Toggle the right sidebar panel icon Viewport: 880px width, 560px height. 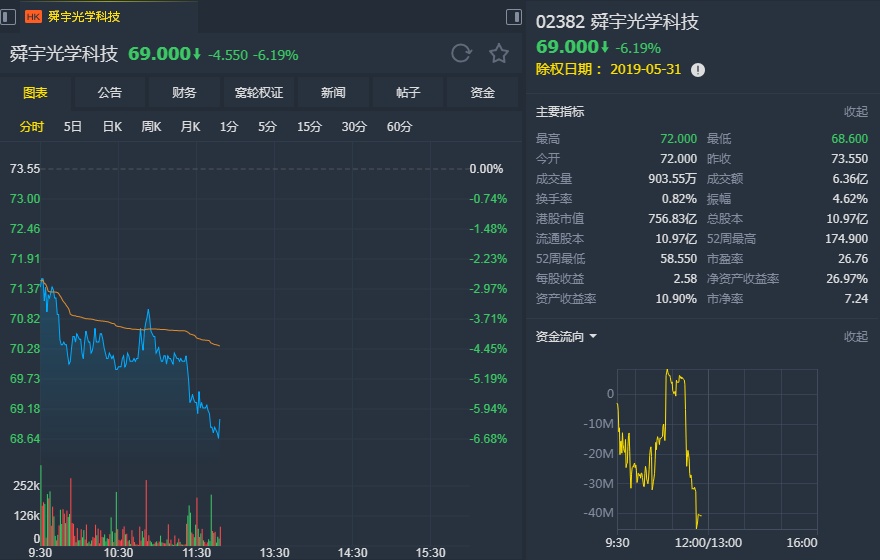tap(514, 16)
